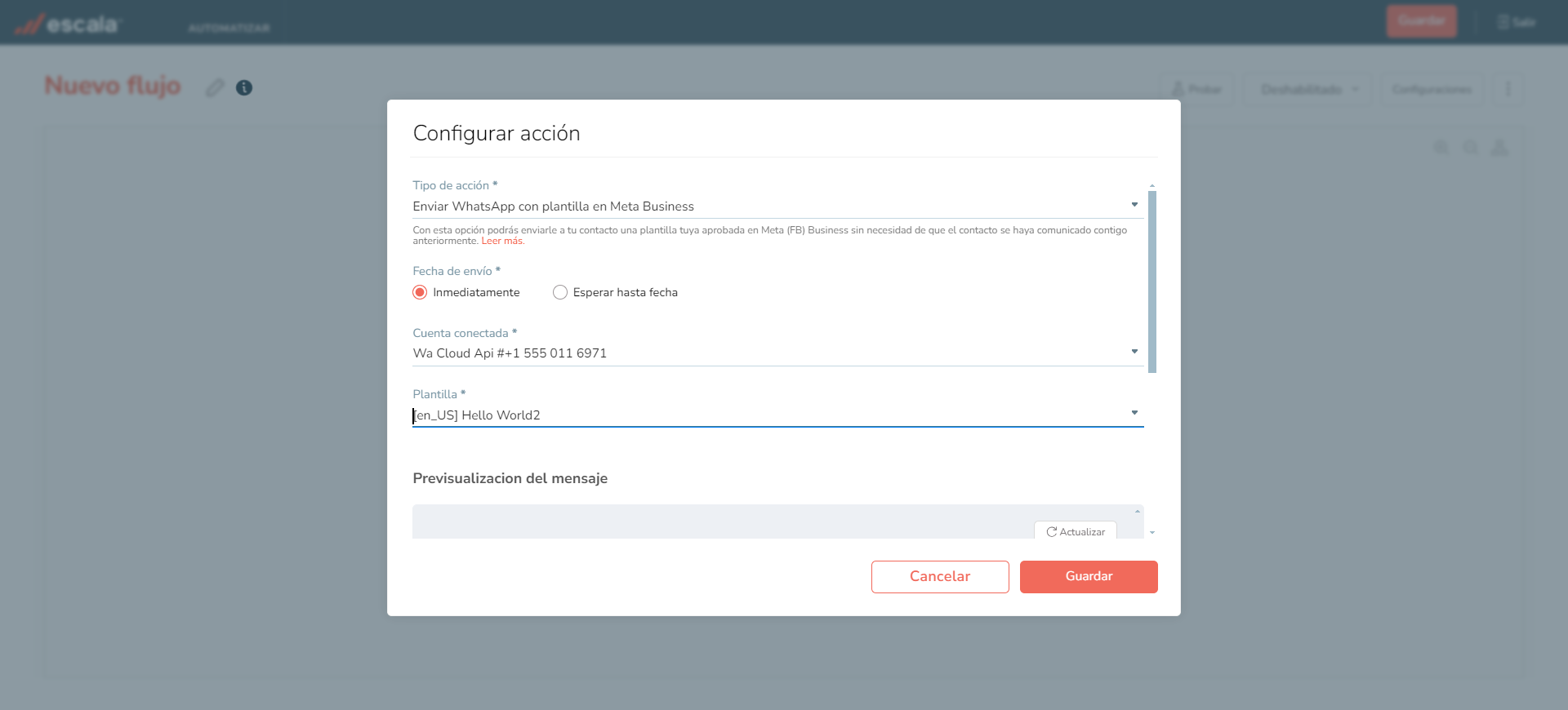Screen dimensions: 1568x710
Task: Open the Tipo de acción dropdown arrow
Action: pyautogui.click(x=1134, y=205)
